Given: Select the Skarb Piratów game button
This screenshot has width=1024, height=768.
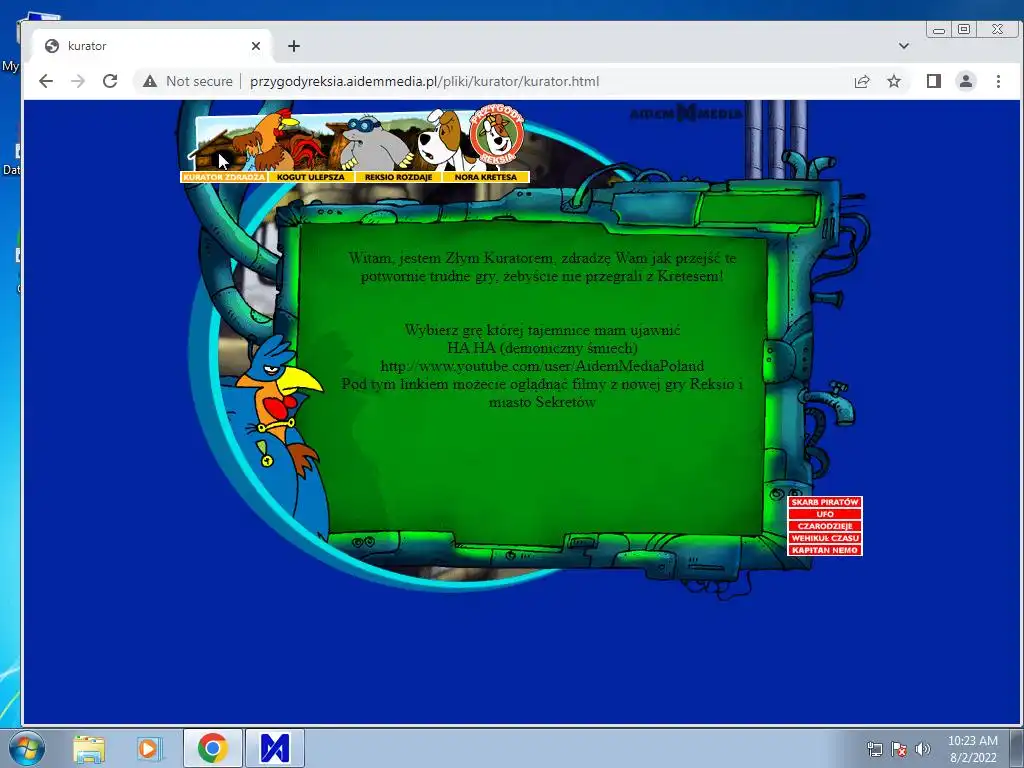Looking at the screenshot, I should [825, 502].
